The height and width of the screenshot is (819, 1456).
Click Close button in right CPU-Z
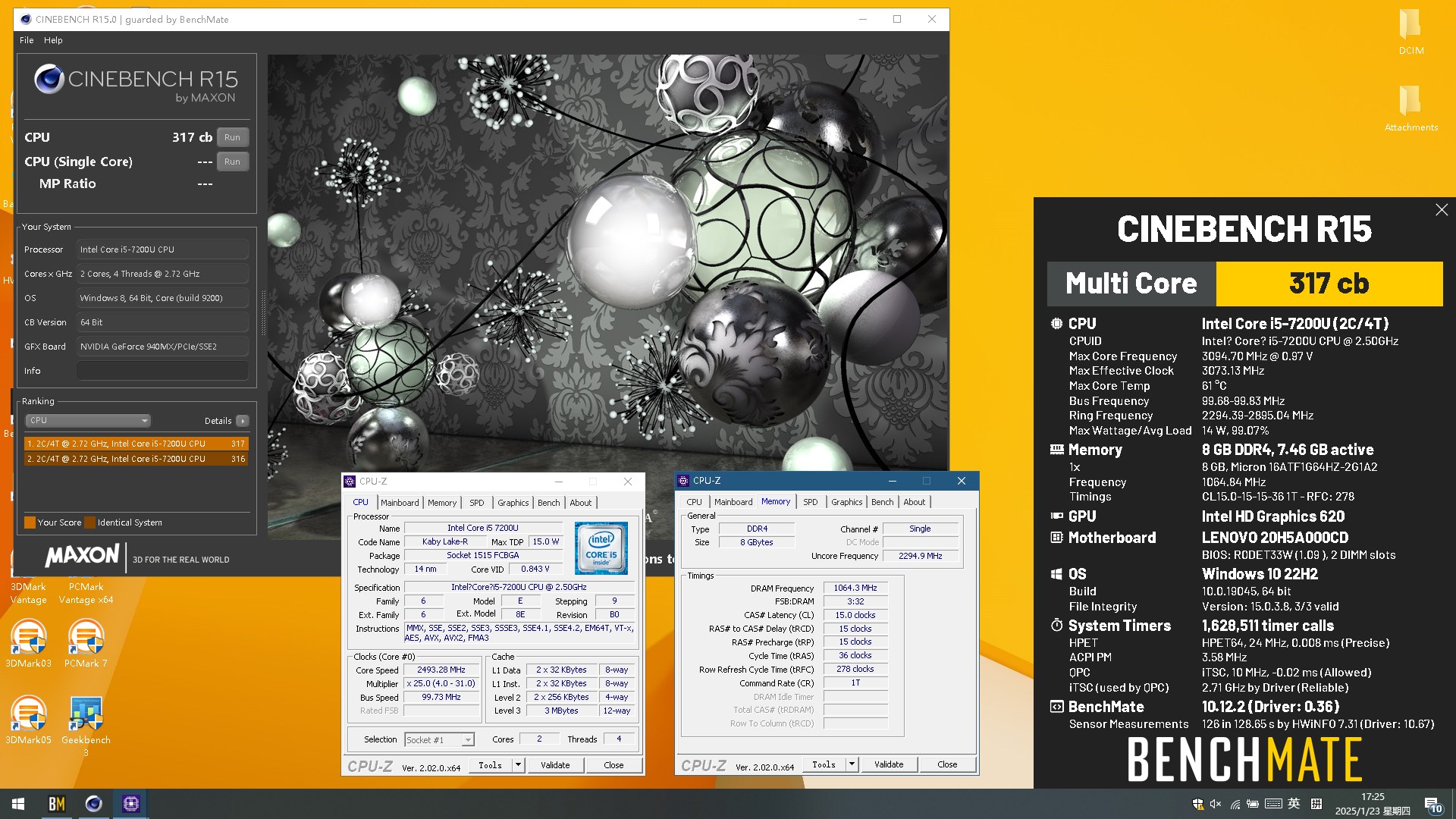[x=947, y=764]
